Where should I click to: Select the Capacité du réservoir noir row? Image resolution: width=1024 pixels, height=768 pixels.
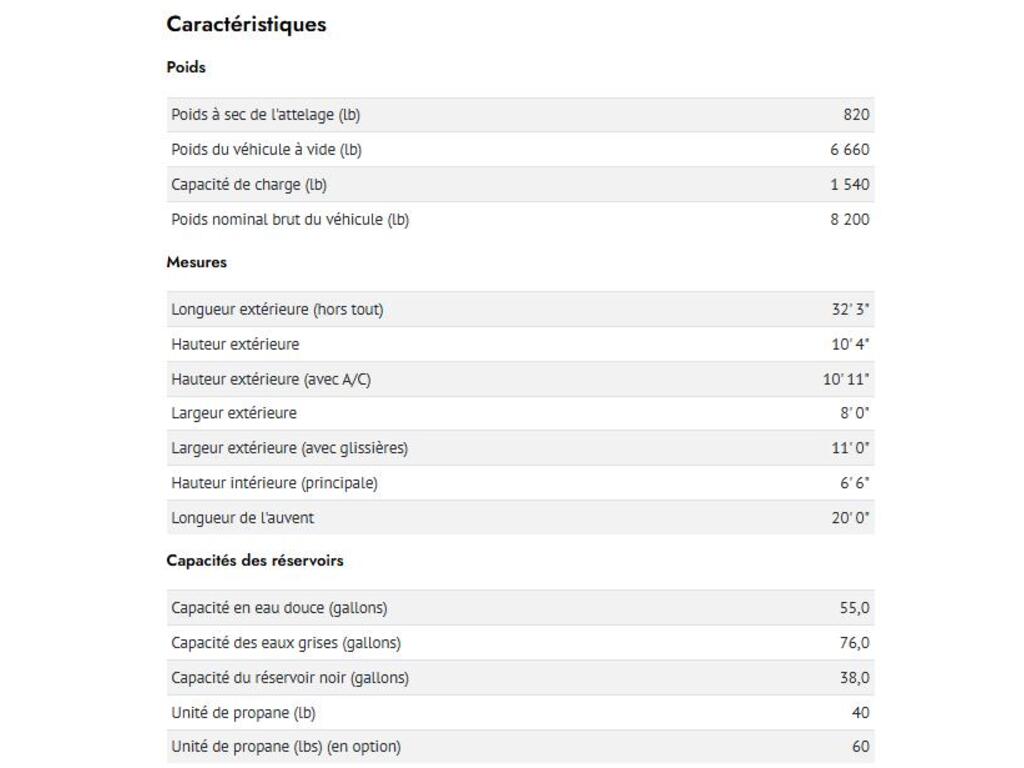(520, 678)
